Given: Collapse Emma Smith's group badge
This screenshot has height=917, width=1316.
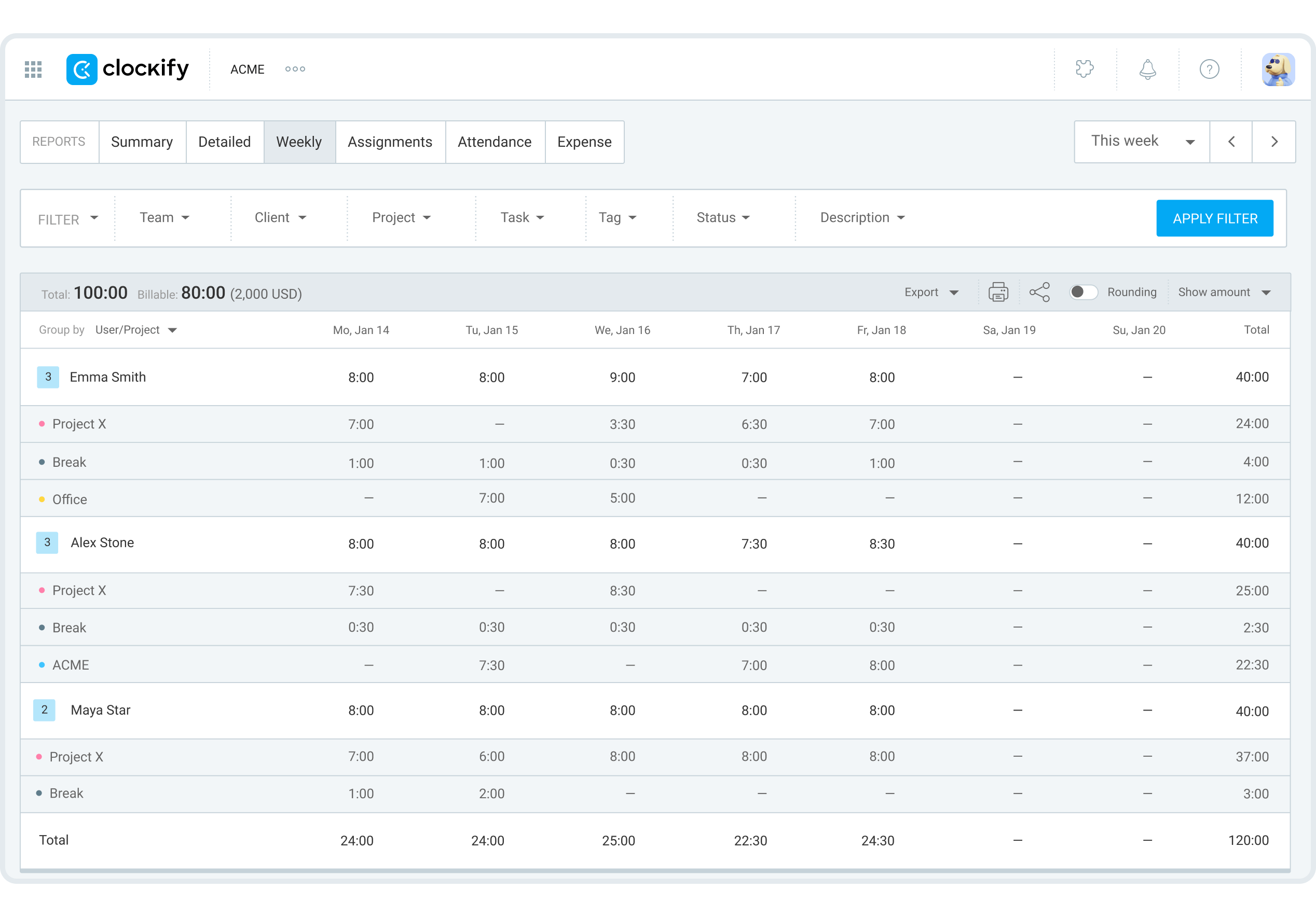Looking at the screenshot, I should [48, 377].
